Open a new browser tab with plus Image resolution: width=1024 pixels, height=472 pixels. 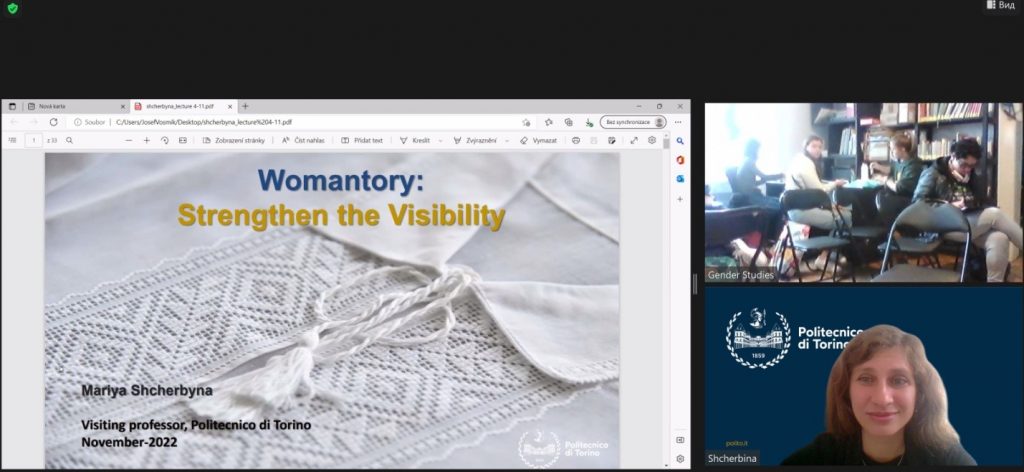point(246,106)
